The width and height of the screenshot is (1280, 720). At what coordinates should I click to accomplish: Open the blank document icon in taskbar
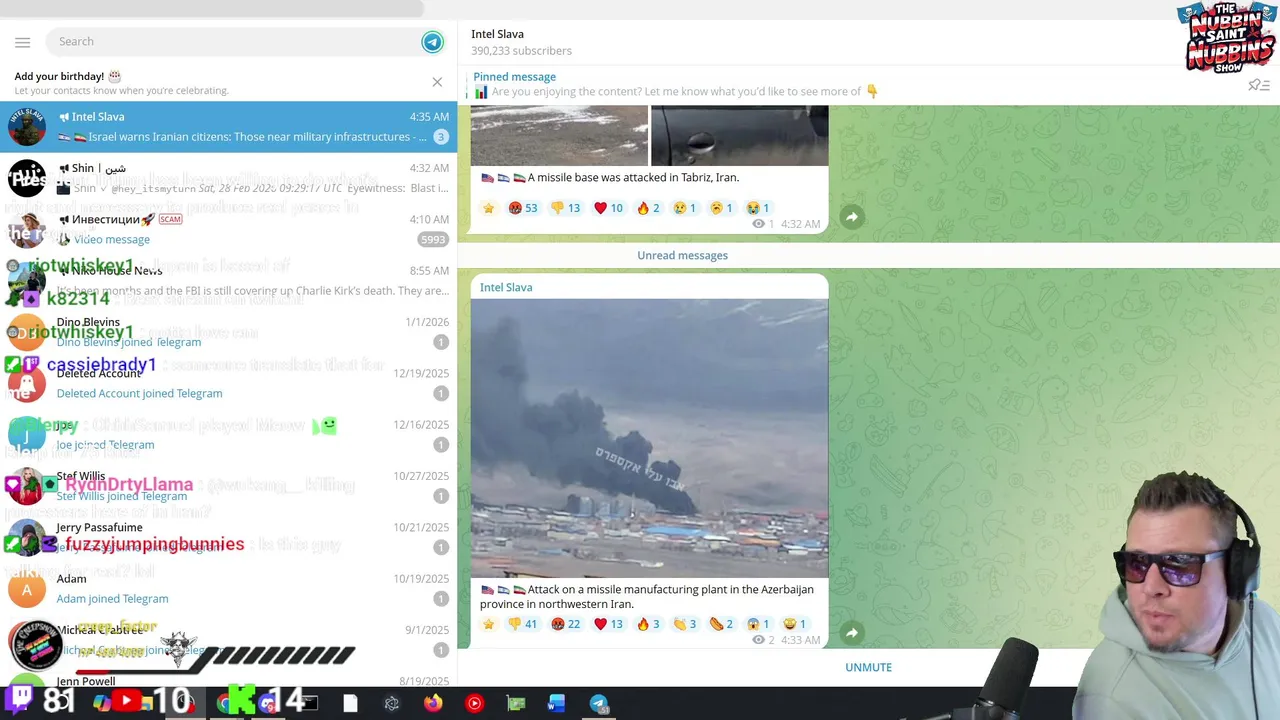pyautogui.click(x=350, y=703)
